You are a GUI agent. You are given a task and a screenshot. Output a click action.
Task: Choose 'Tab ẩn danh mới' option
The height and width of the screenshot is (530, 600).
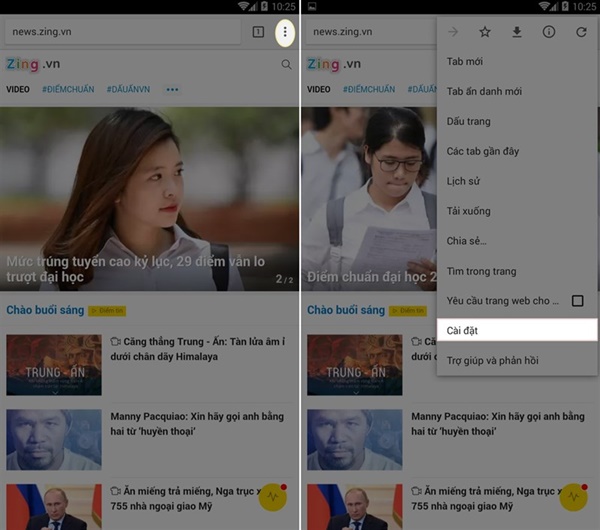(517, 91)
